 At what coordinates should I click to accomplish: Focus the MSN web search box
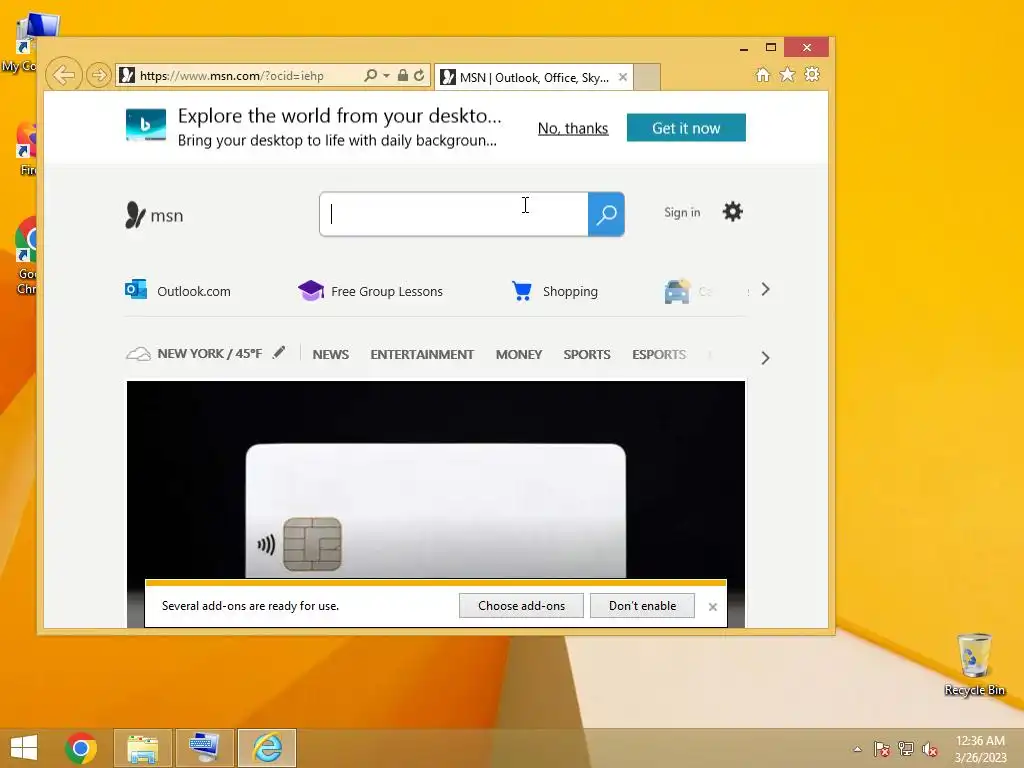[454, 214]
